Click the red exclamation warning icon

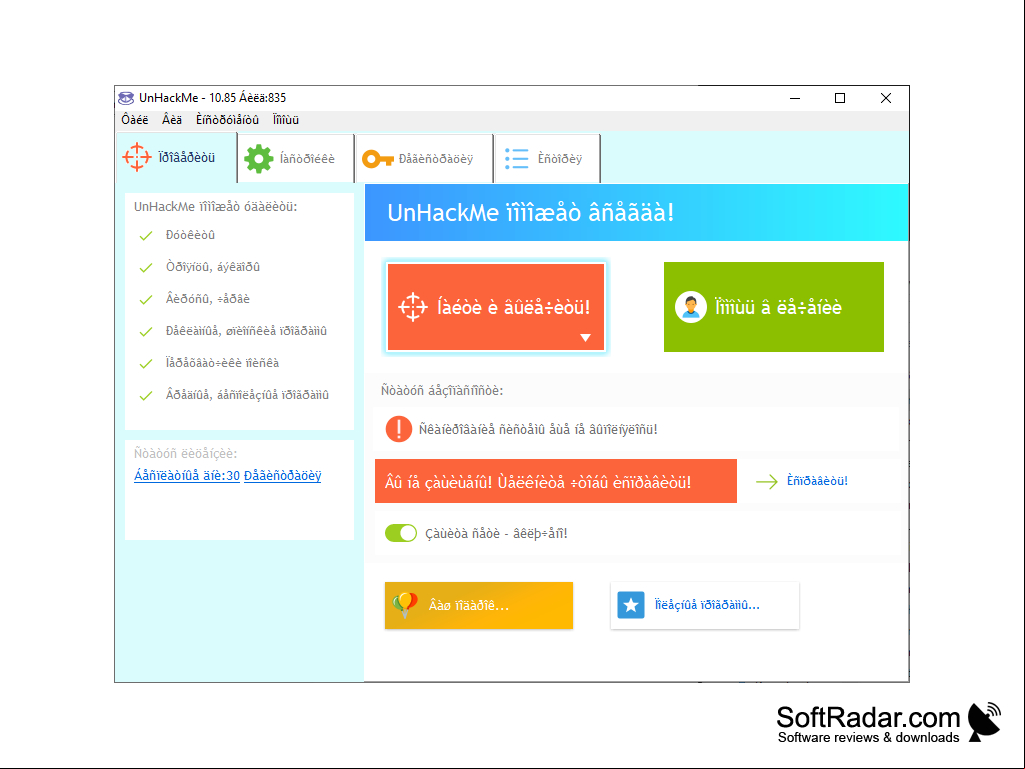(398, 429)
